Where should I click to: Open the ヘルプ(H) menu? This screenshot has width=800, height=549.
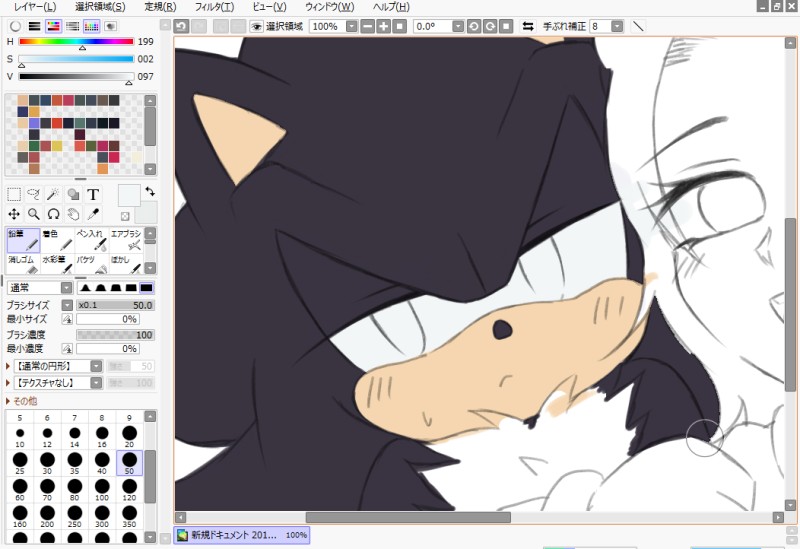(x=391, y=7)
